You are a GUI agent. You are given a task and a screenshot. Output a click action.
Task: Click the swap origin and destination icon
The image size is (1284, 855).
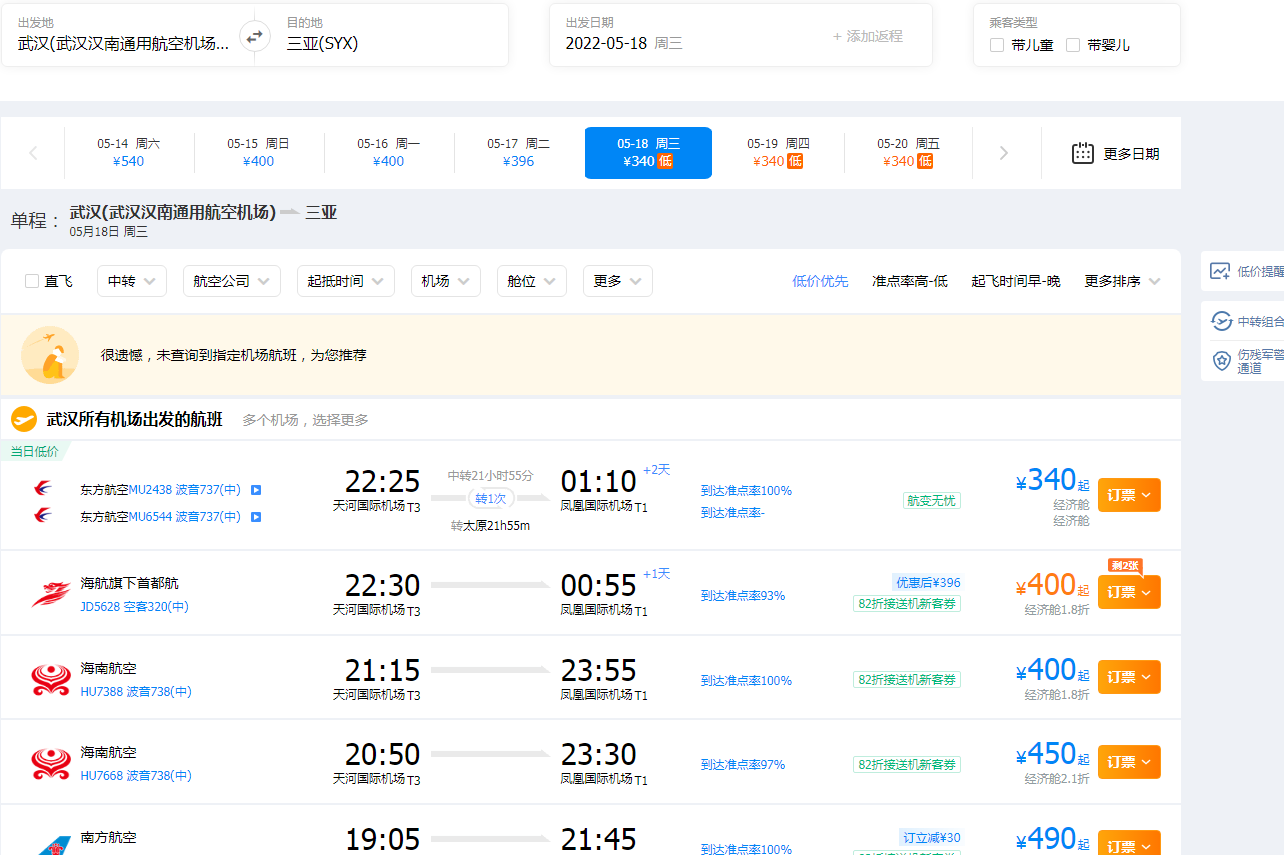254,35
